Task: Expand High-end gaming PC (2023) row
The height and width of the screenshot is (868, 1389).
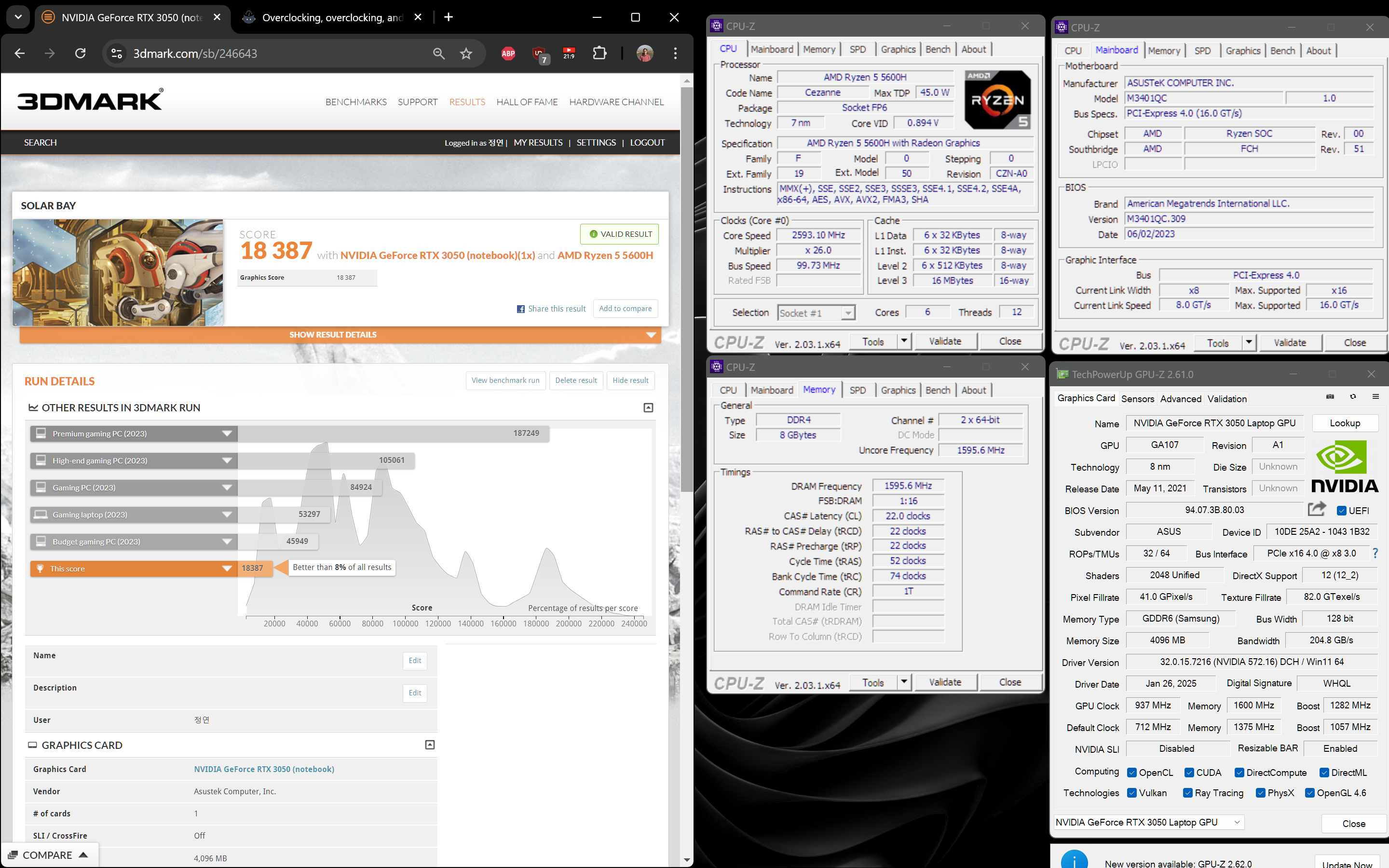Action: point(134,461)
